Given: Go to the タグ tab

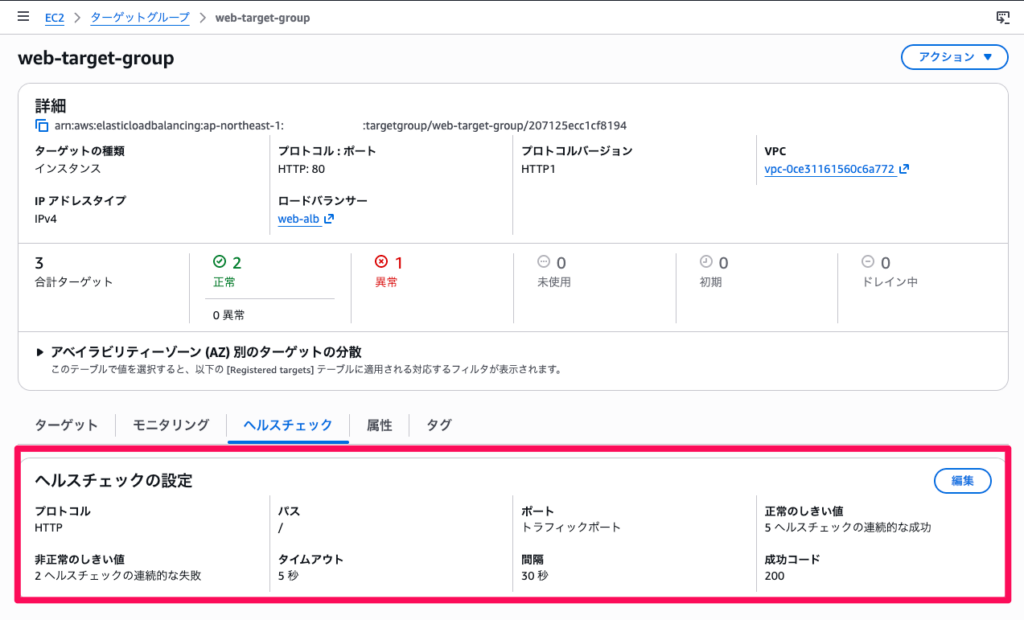Looking at the screenshot, I should (x=439, y=425).
